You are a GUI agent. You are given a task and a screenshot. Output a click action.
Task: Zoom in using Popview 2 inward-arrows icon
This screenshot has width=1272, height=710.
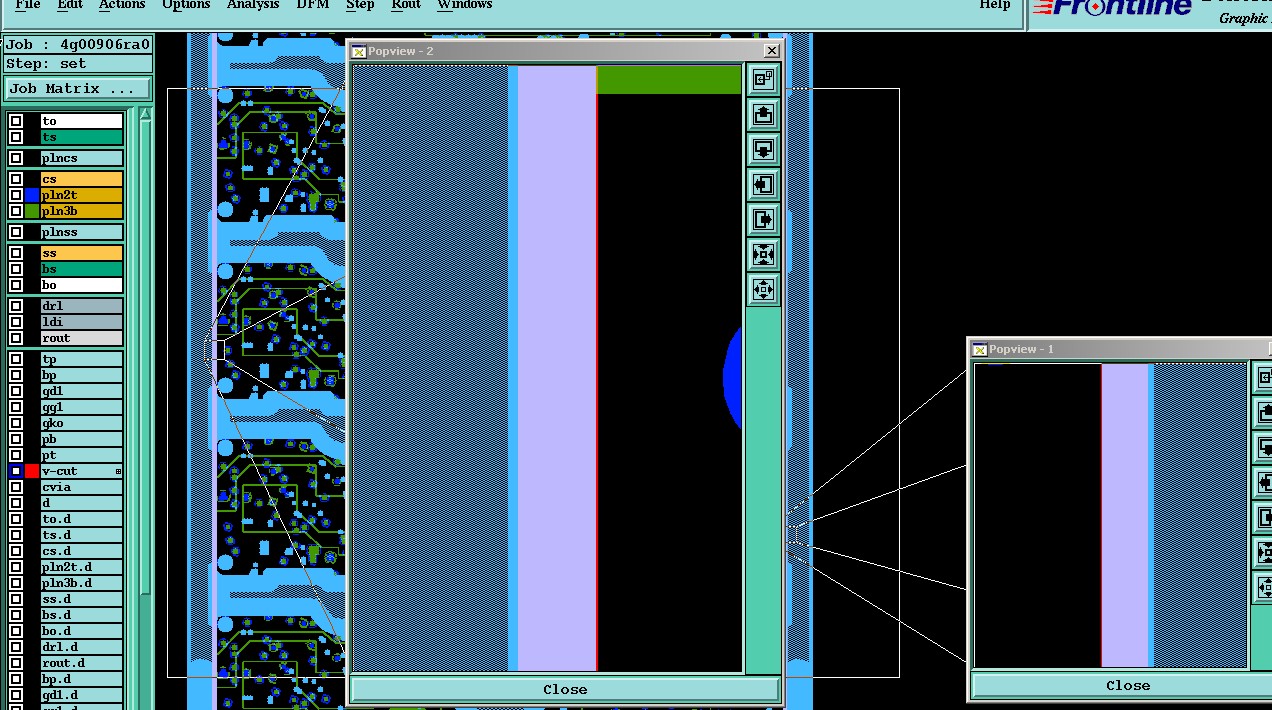[x=763, y=255]
